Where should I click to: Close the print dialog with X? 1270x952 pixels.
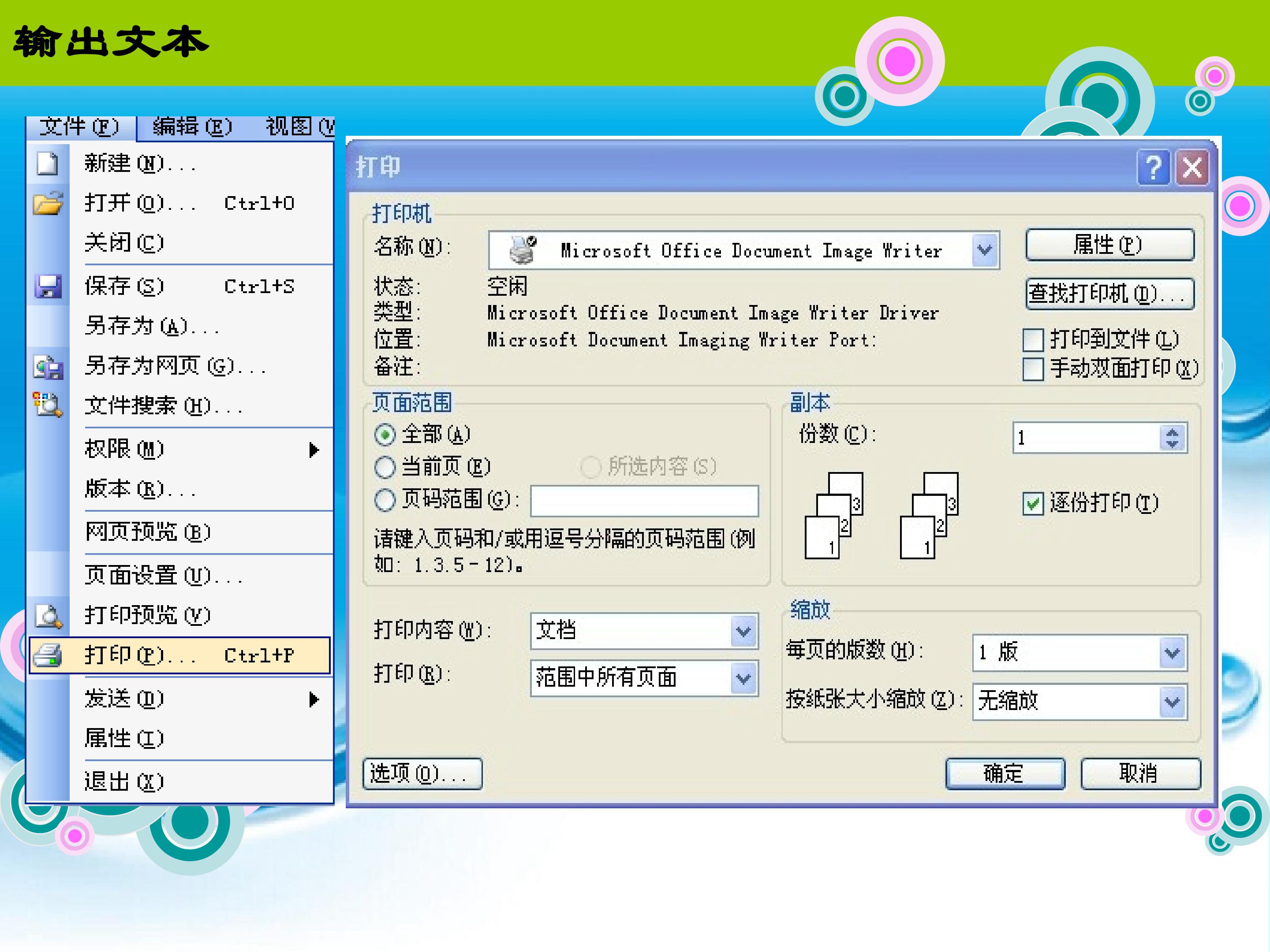coord(1192,168)
